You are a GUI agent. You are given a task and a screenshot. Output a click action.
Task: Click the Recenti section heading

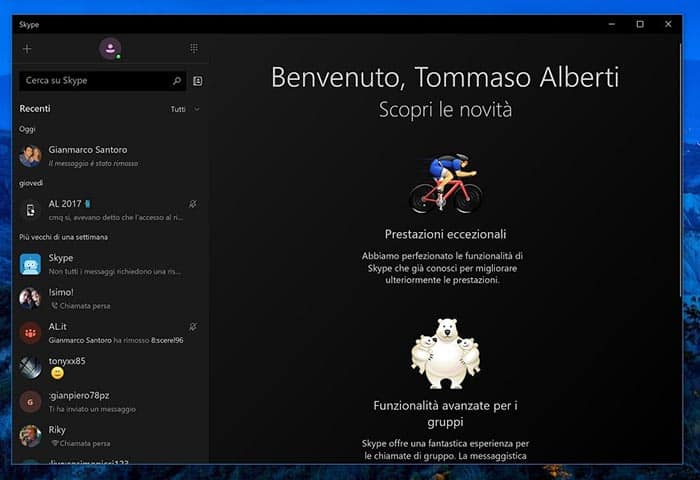35,109
